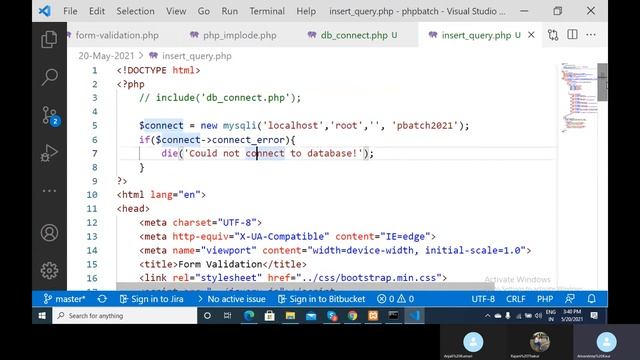
Task: Sign in to Jira from the status bar
Action: point(151,299)
